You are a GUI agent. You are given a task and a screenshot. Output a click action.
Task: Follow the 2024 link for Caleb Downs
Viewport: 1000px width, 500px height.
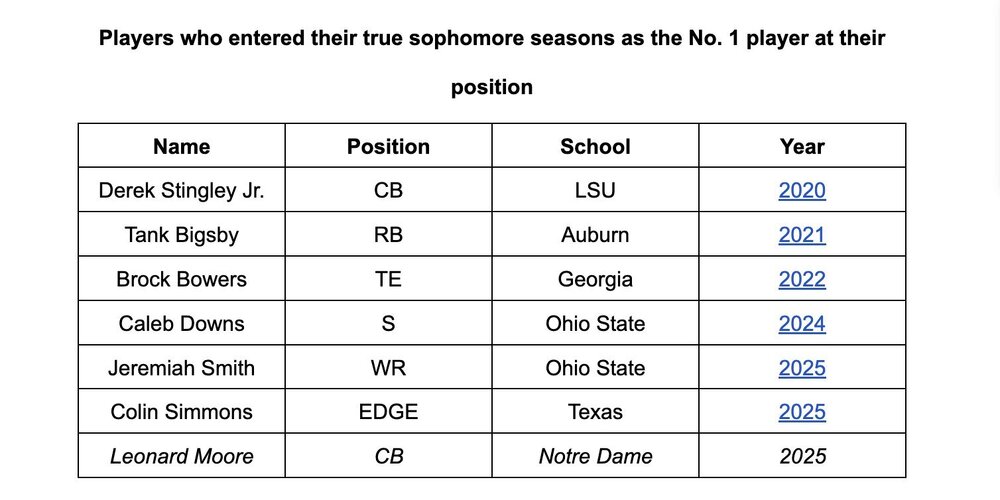[x=802, y=323]
